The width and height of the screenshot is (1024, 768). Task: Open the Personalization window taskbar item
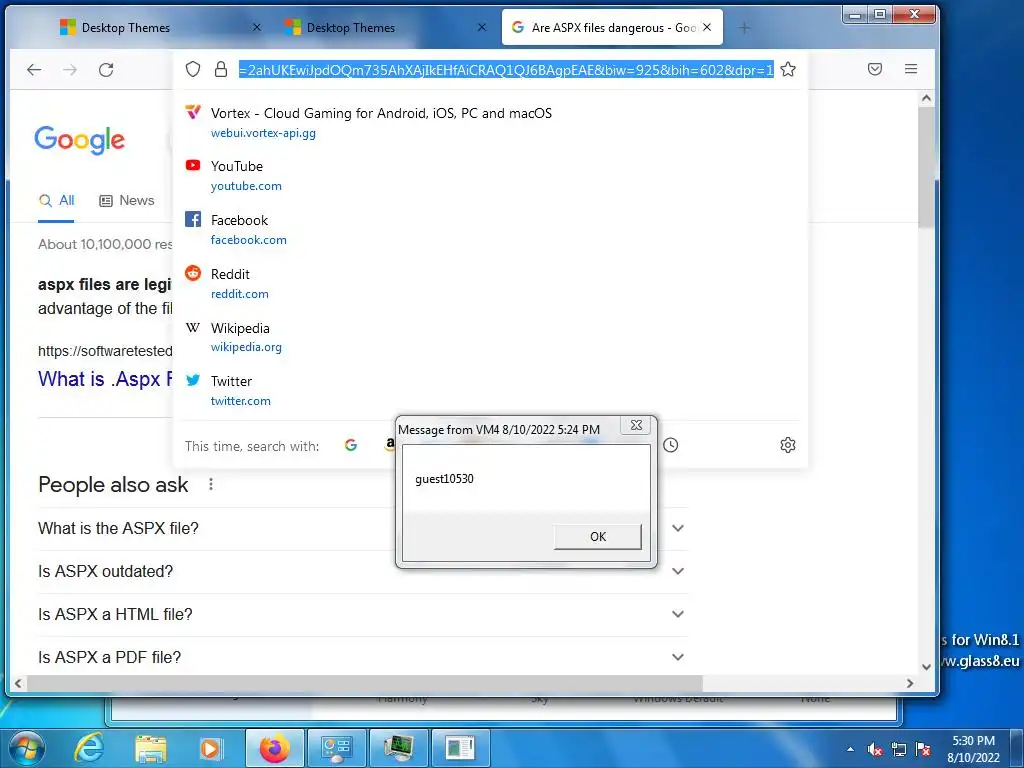click(x=460, y=748)
